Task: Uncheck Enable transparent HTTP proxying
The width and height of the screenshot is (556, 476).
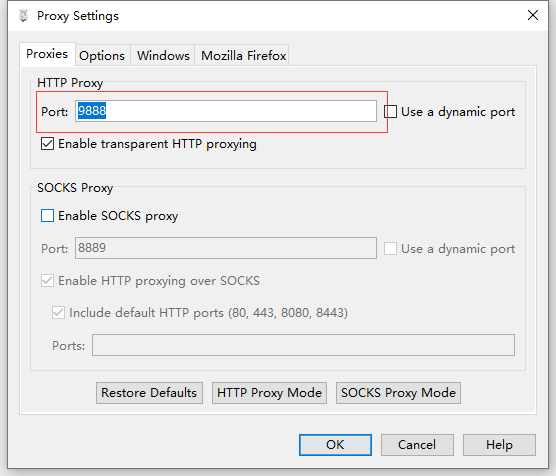Action: click(x=48, y=144)
